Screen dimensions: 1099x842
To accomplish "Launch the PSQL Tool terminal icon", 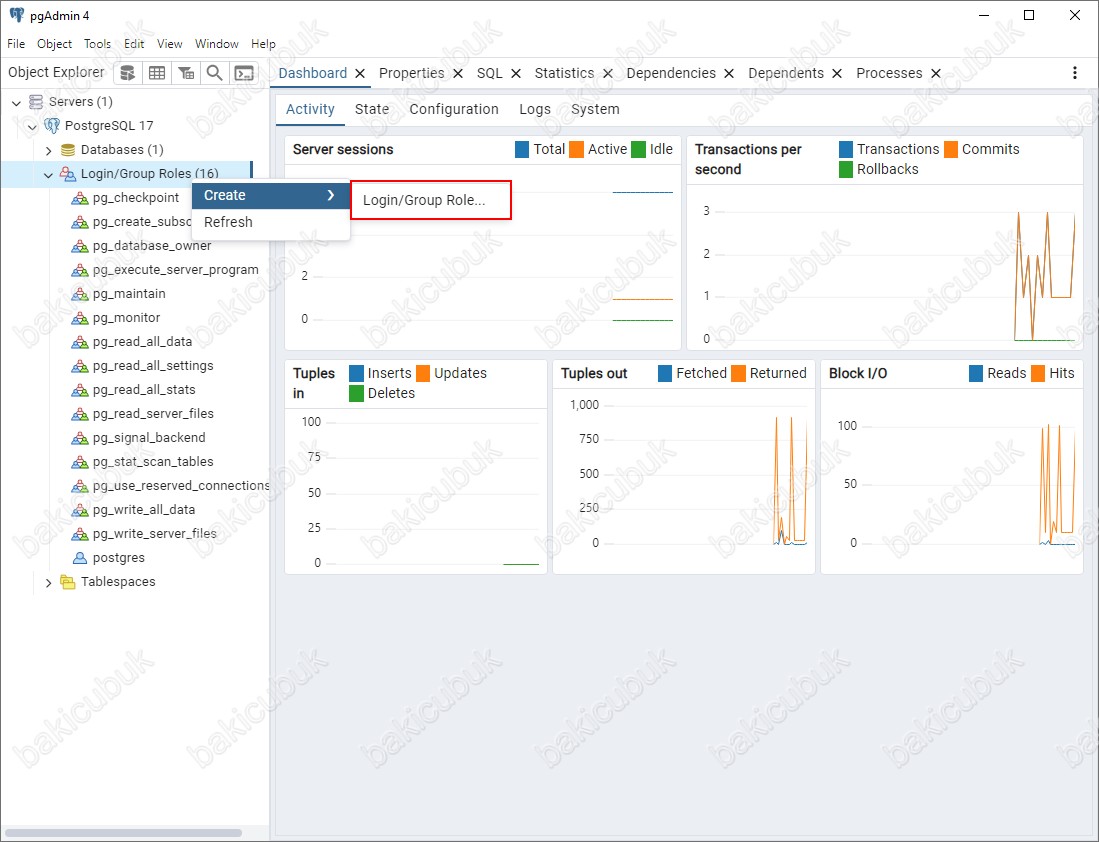I will [x=244, y=73].
